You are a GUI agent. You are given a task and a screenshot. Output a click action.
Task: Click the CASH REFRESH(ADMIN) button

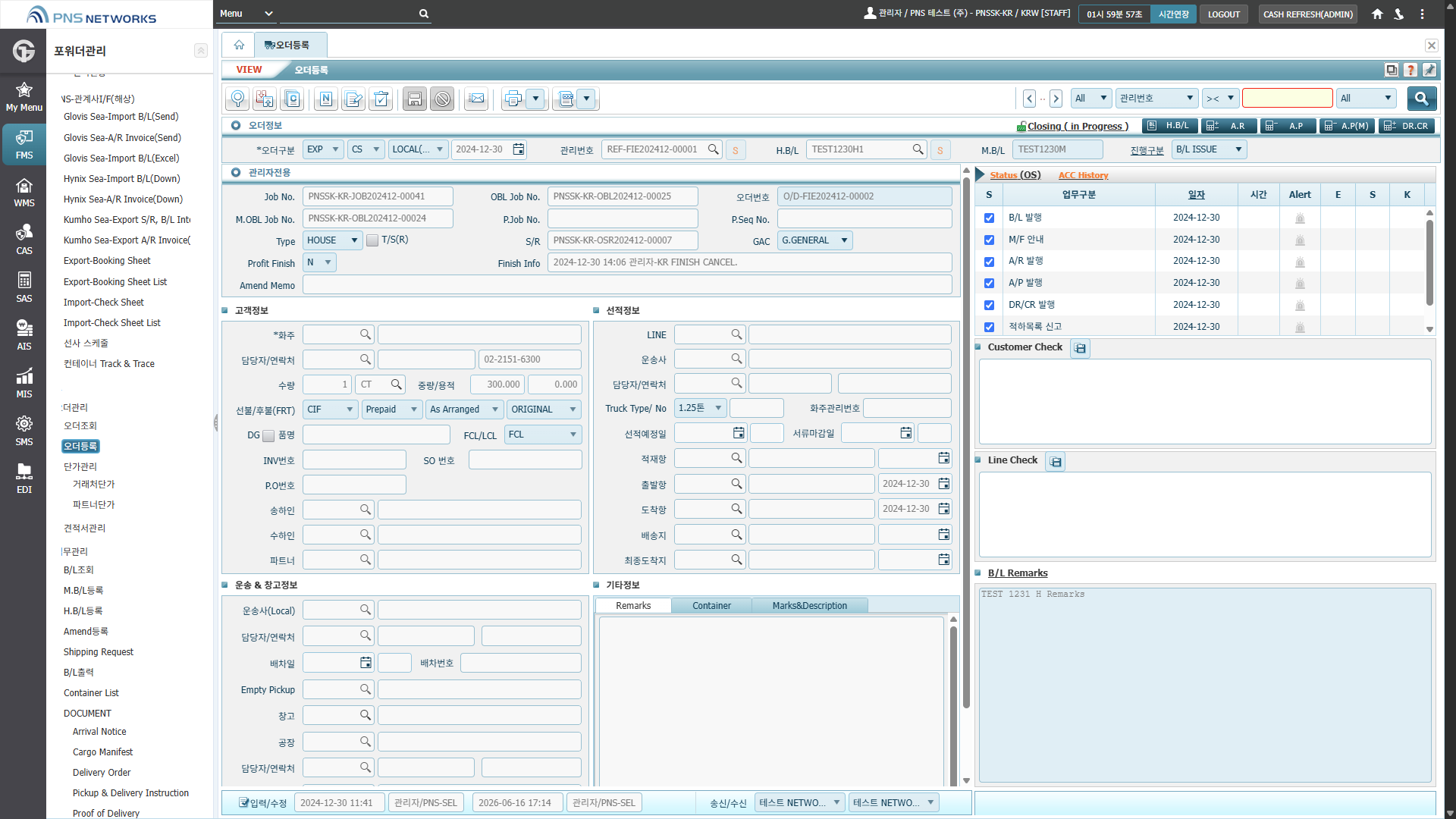pyautogui.click(x=1307, y=14)
